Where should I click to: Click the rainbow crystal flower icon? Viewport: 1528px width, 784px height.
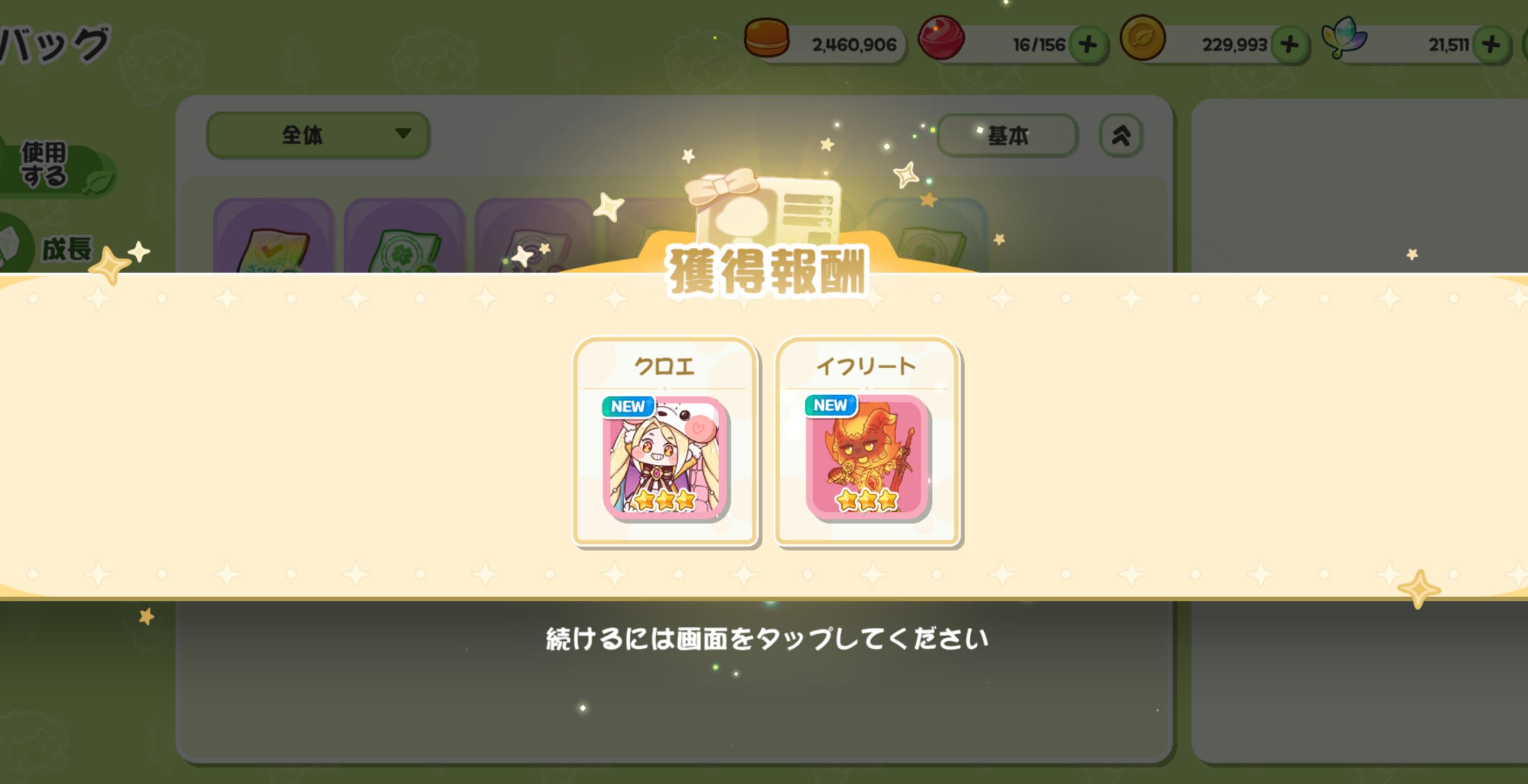1344,38
